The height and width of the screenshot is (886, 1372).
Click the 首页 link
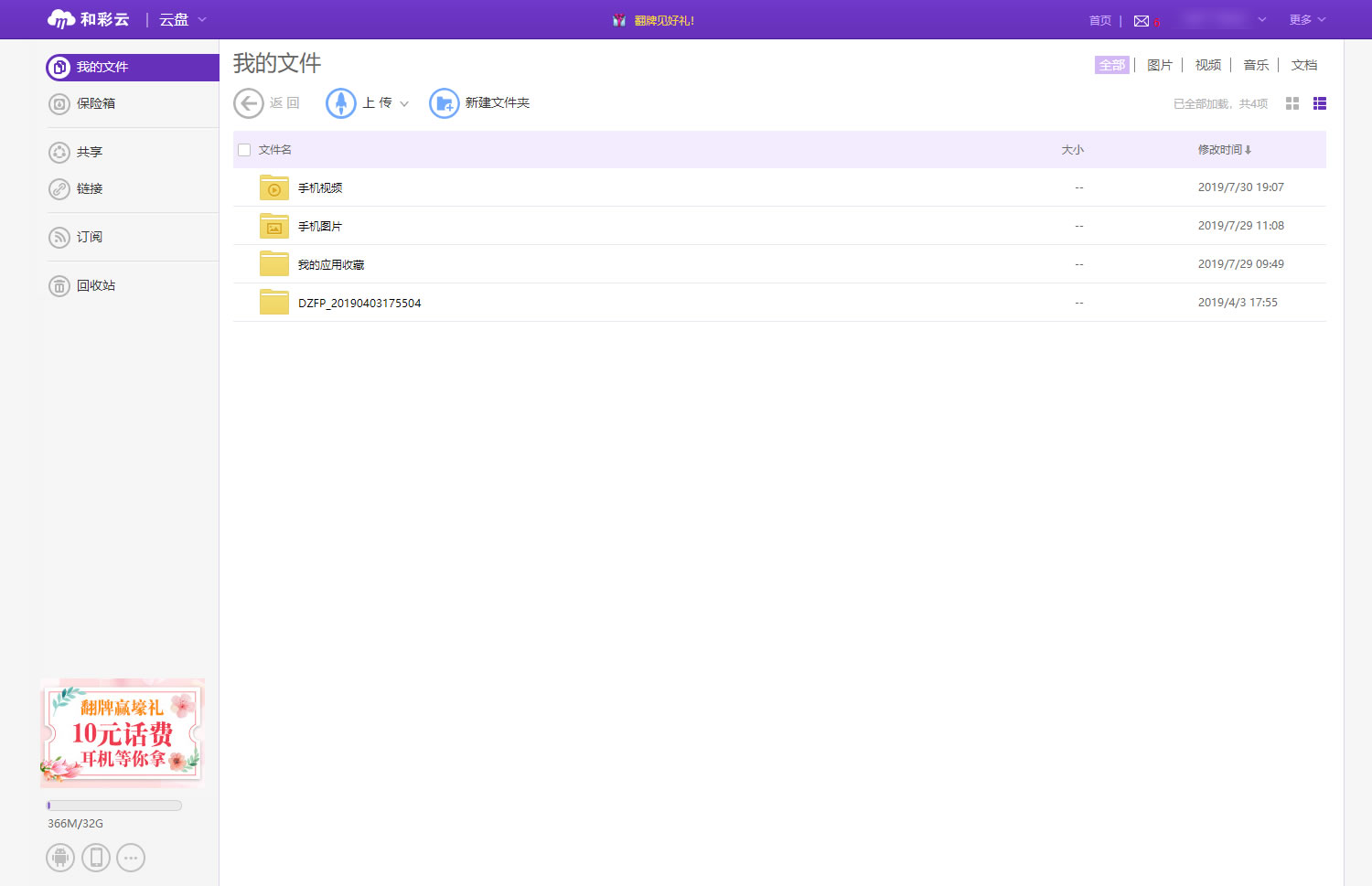[1099, 20]
